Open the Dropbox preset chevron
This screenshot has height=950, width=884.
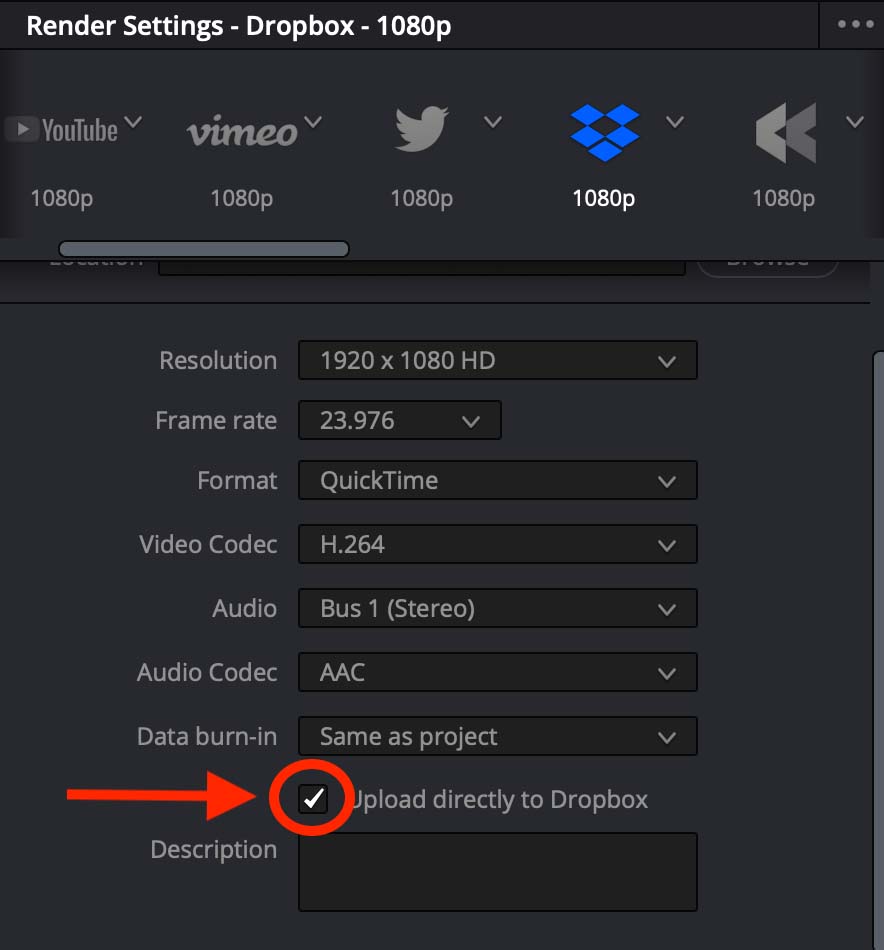click(x=675, y=122)
